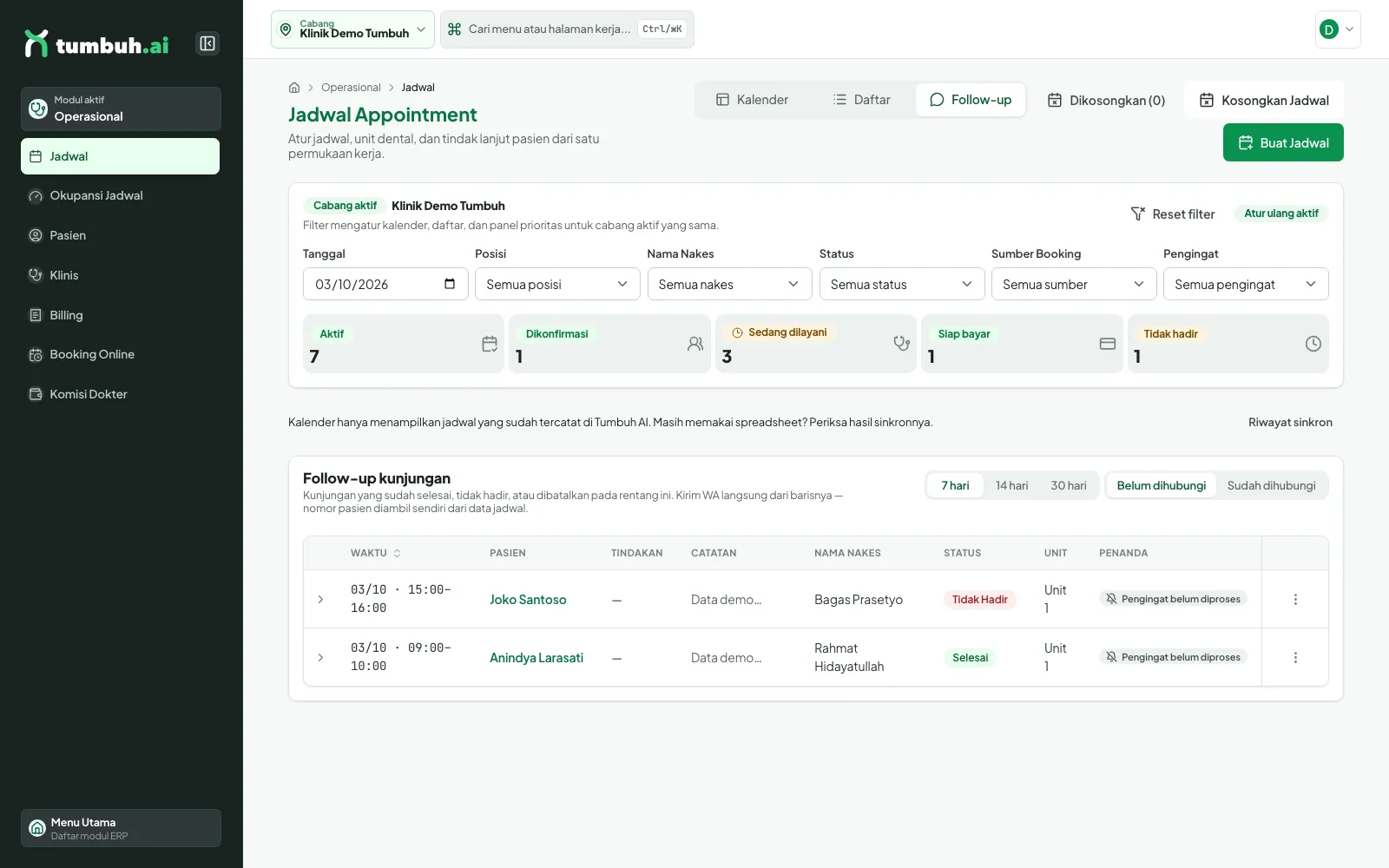
Task: Open the Riwayat sinkron link
Action: point(1290,423)
